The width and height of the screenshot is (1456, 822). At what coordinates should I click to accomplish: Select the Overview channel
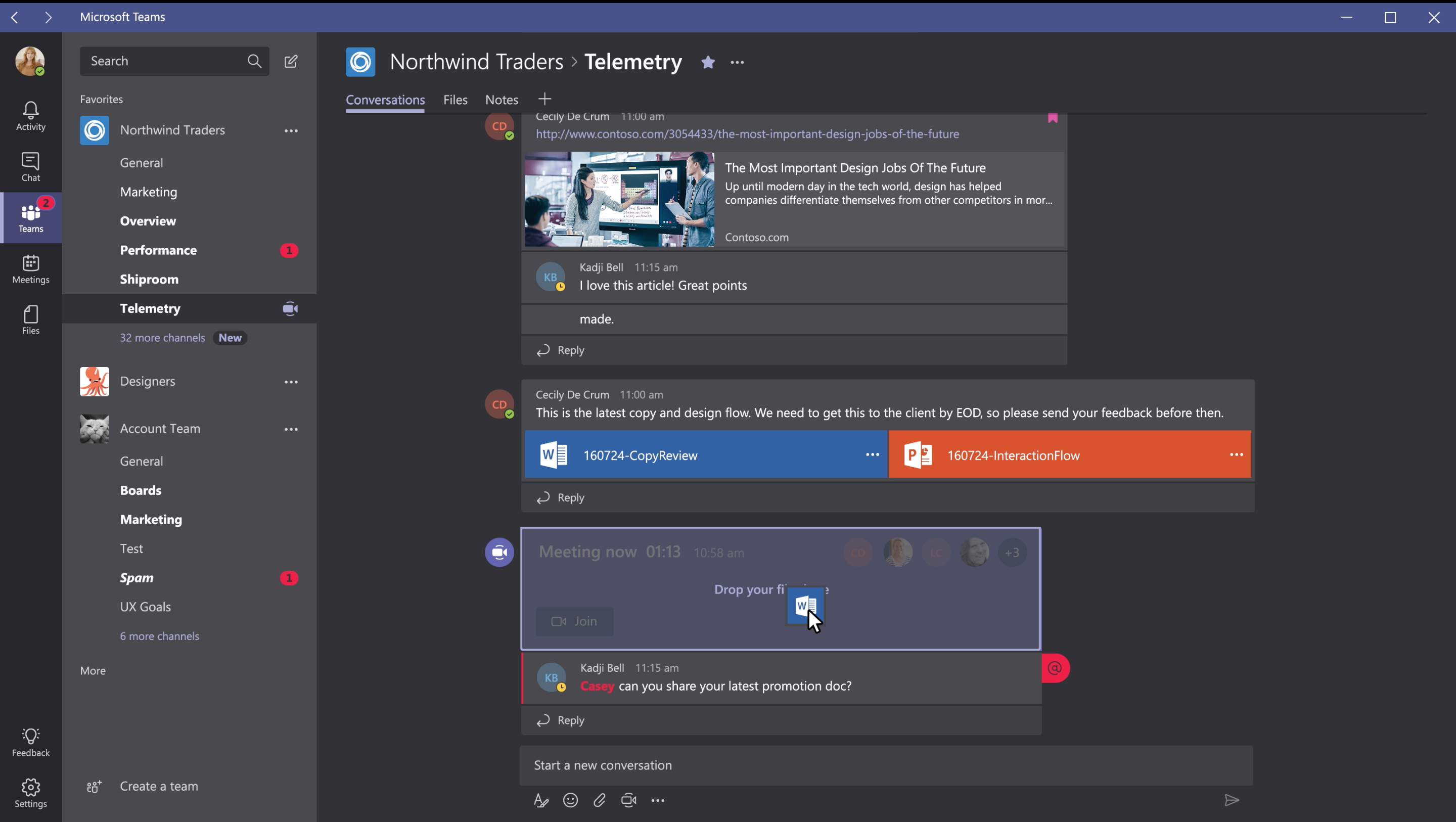coord(189,221)
